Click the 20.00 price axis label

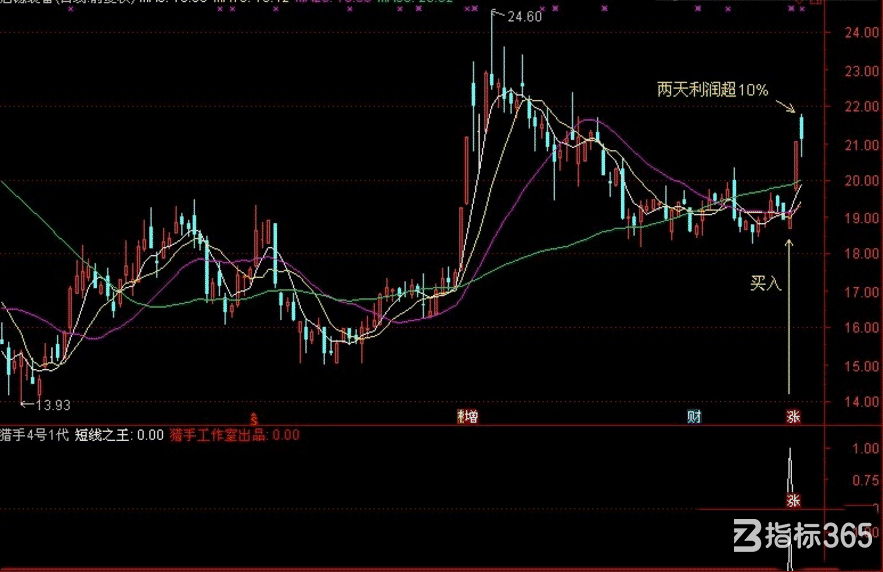pyautogui.click(x=862, y=180)
